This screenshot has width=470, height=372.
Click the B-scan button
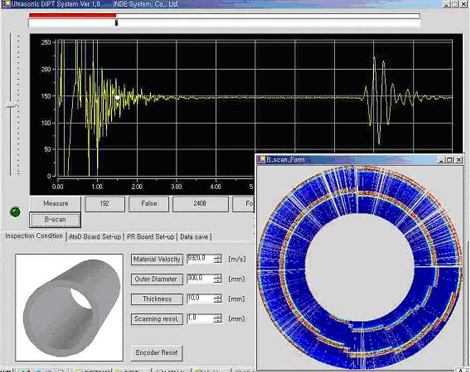[55, 220]
